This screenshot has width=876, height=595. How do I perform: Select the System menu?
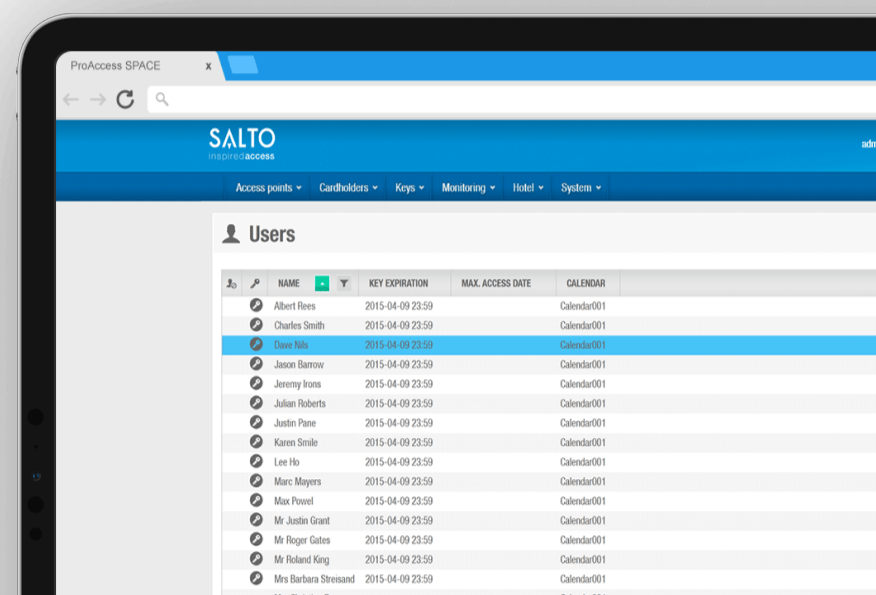tap(578, 187)
